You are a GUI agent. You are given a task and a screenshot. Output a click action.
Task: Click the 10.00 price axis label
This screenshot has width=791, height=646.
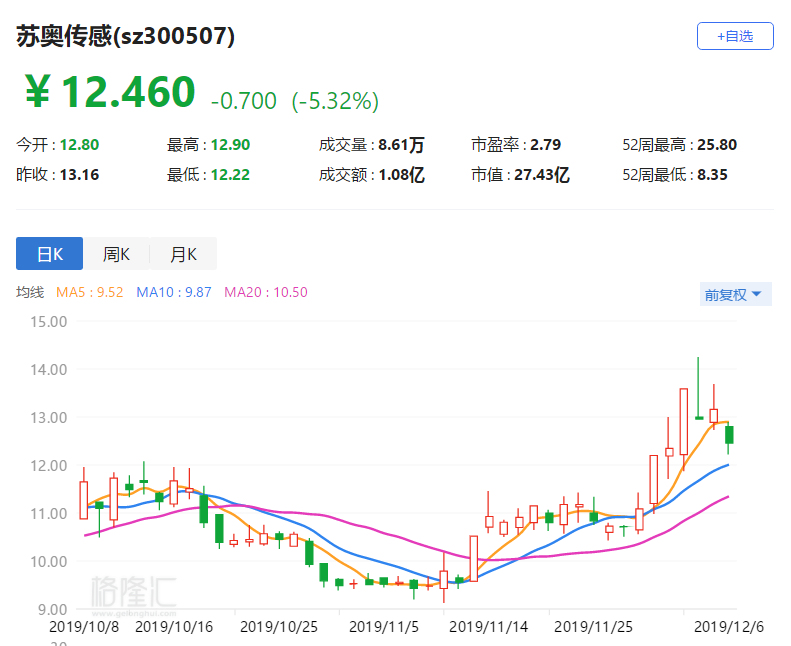(x=48, y=561)
